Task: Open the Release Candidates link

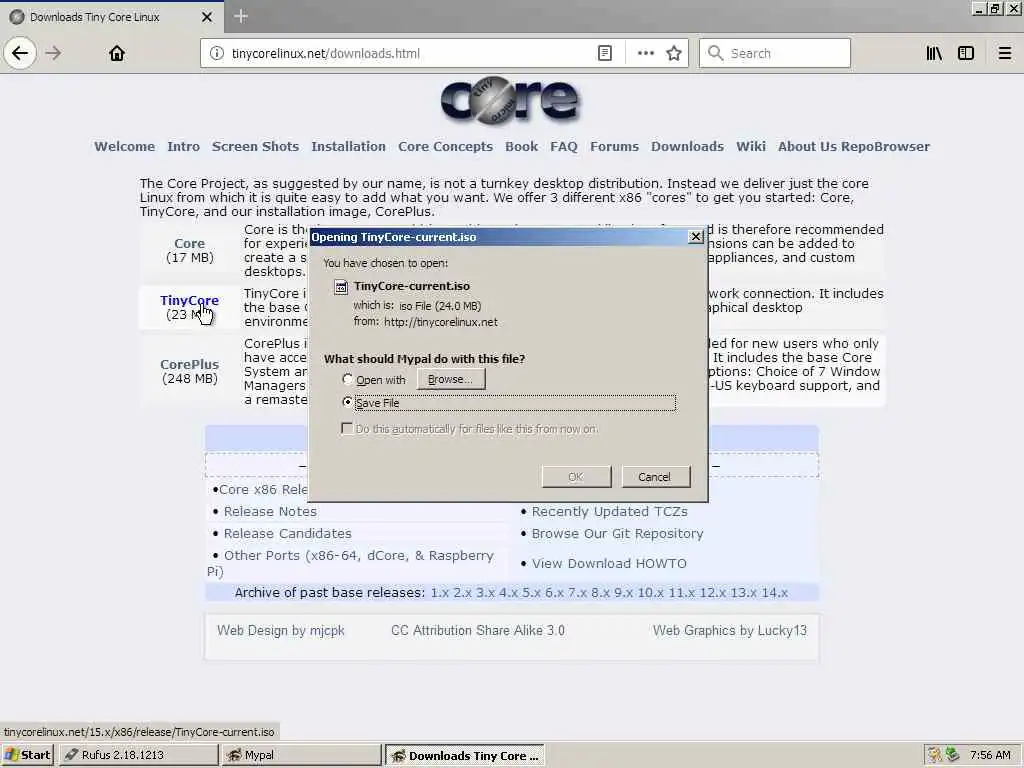Action: point(287,534)
